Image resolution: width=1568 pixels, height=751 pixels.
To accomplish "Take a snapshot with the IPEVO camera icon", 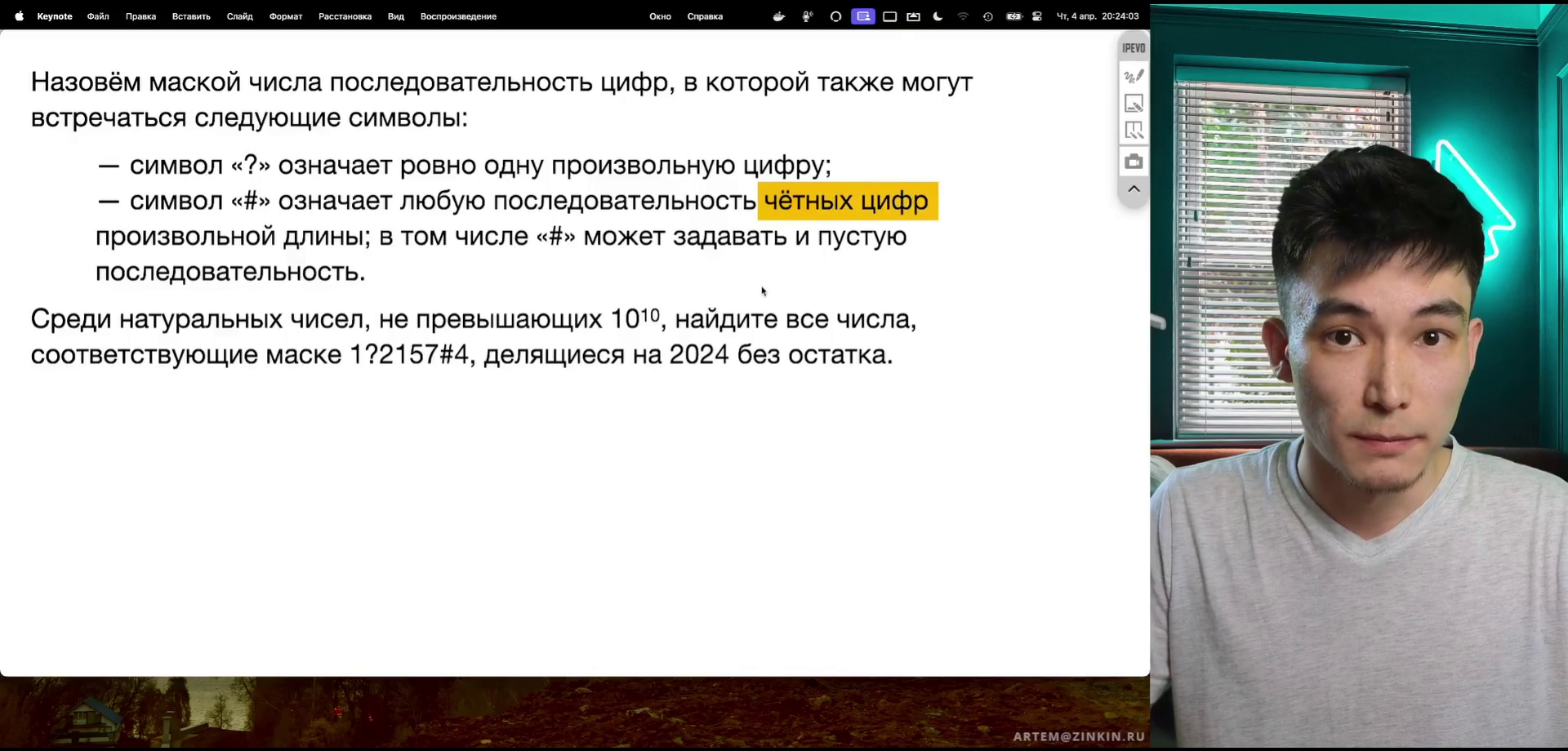I will tap(1134, 161).
